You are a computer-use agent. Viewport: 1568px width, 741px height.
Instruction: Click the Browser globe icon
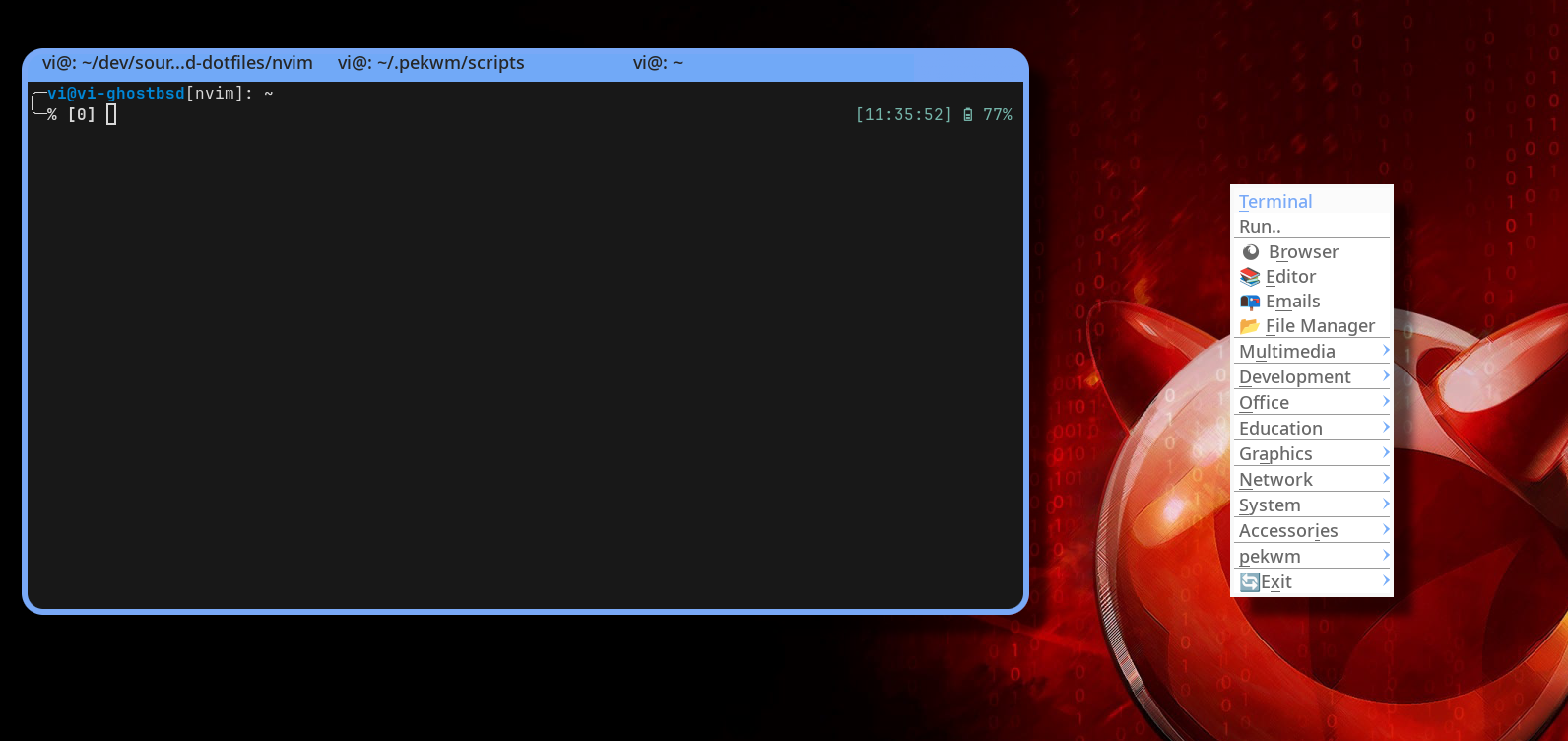(x=1251, y=252)
